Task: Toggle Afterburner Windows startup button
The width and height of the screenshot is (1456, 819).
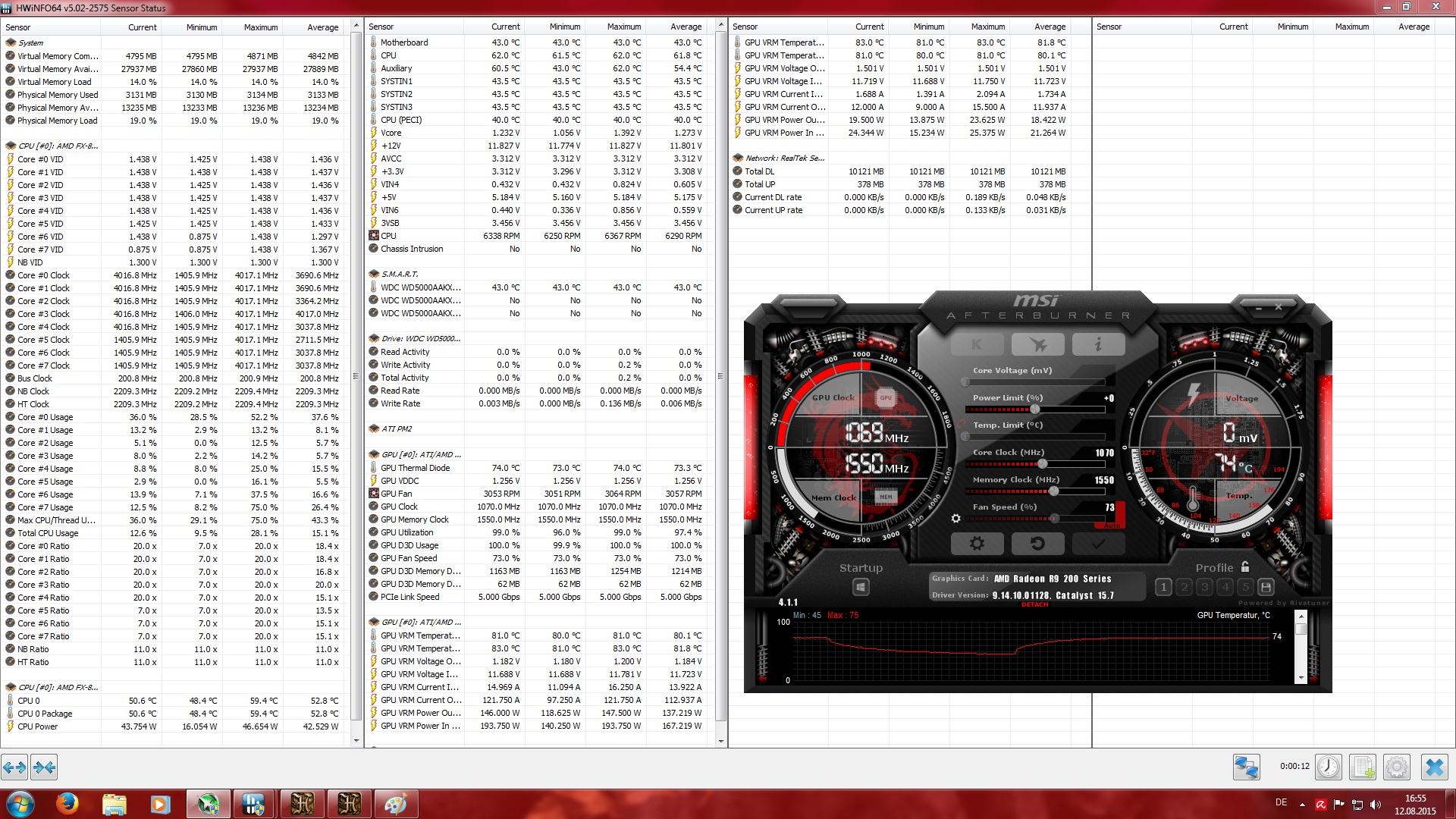Action: click(861, 587)
